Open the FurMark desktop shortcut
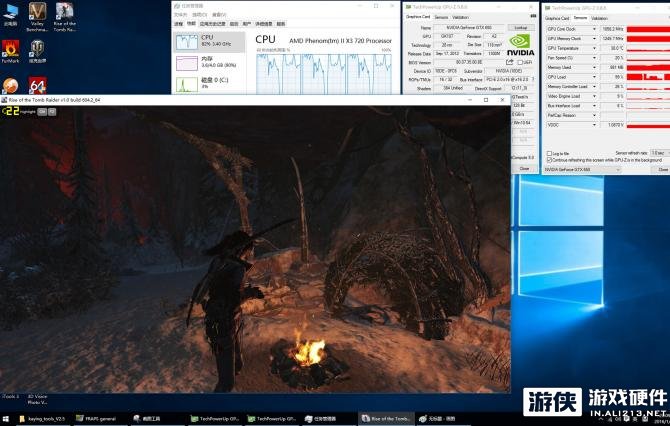The width and height of the screenshot is (670, 426). point(10,51)
